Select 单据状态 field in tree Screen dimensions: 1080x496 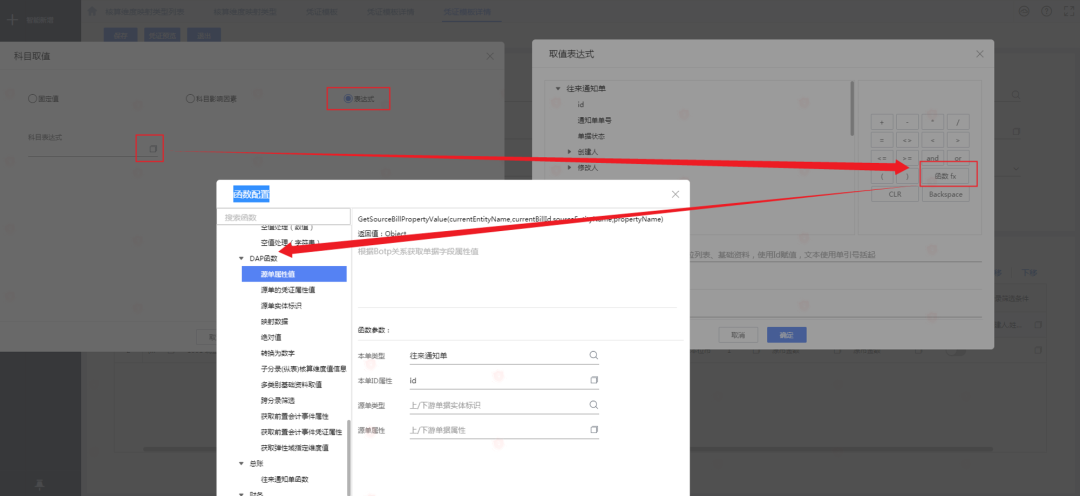(591, 136)
